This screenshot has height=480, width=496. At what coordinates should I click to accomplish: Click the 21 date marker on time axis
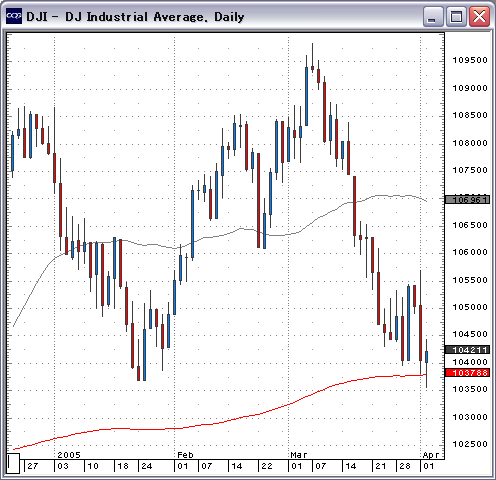click(x=381, y=466)
